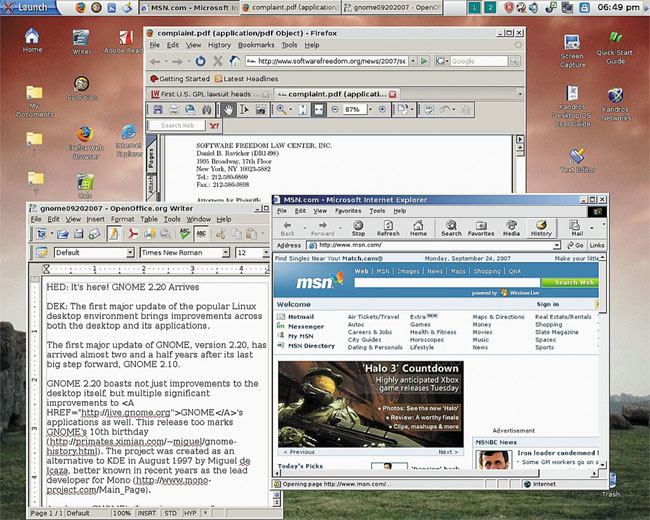Click Mail in Internet Explorer toolbar

point(576,228)
